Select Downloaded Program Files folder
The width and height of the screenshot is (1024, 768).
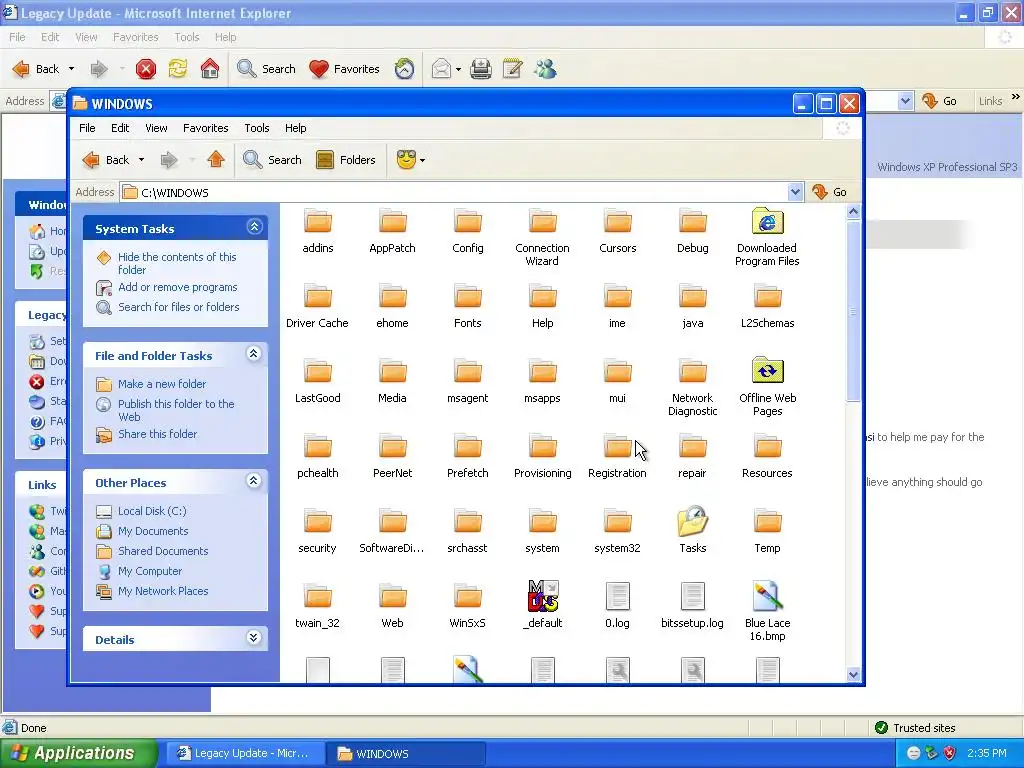767,238
